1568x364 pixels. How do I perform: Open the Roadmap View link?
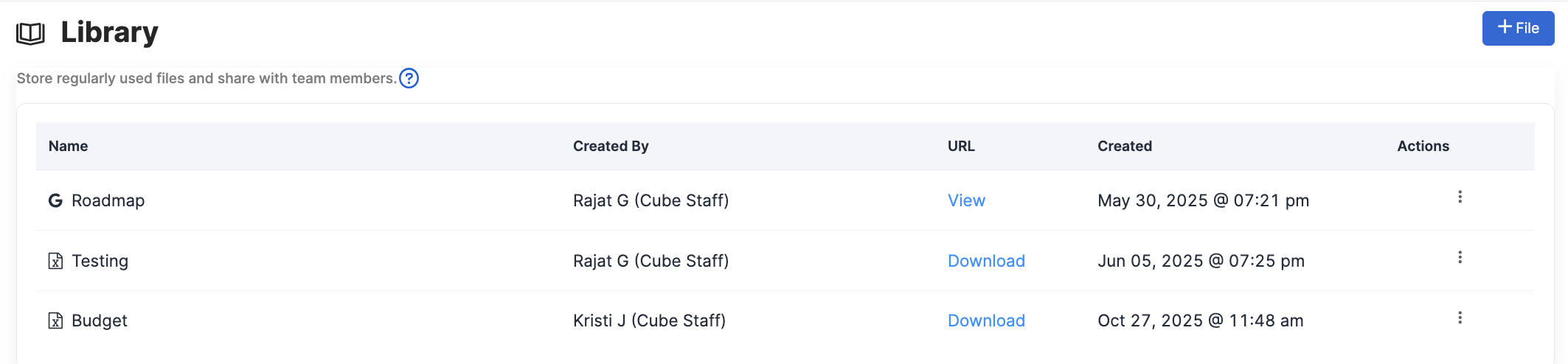pos(966,200)
